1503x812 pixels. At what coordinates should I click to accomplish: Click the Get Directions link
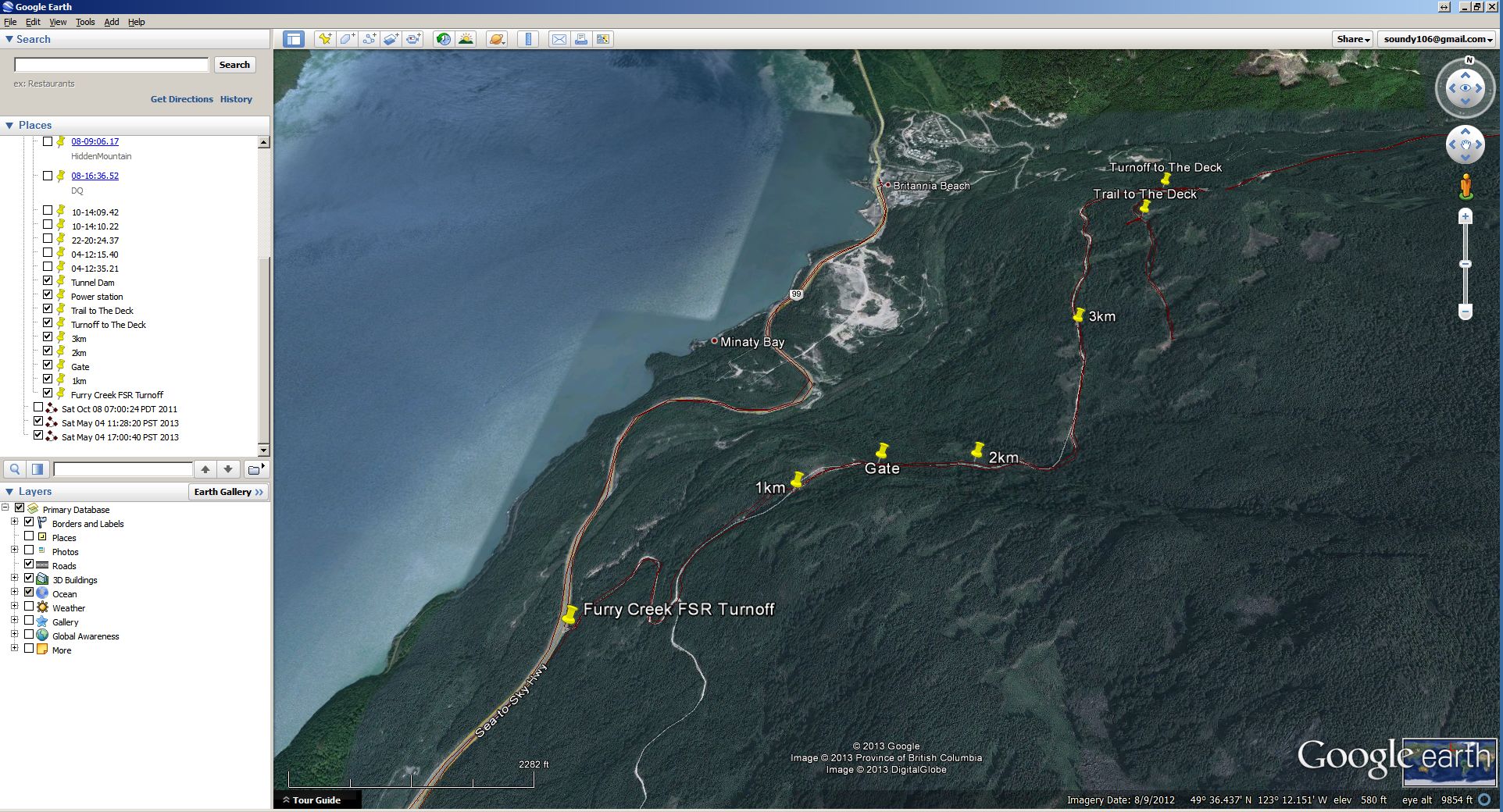(x=182, y=99)
